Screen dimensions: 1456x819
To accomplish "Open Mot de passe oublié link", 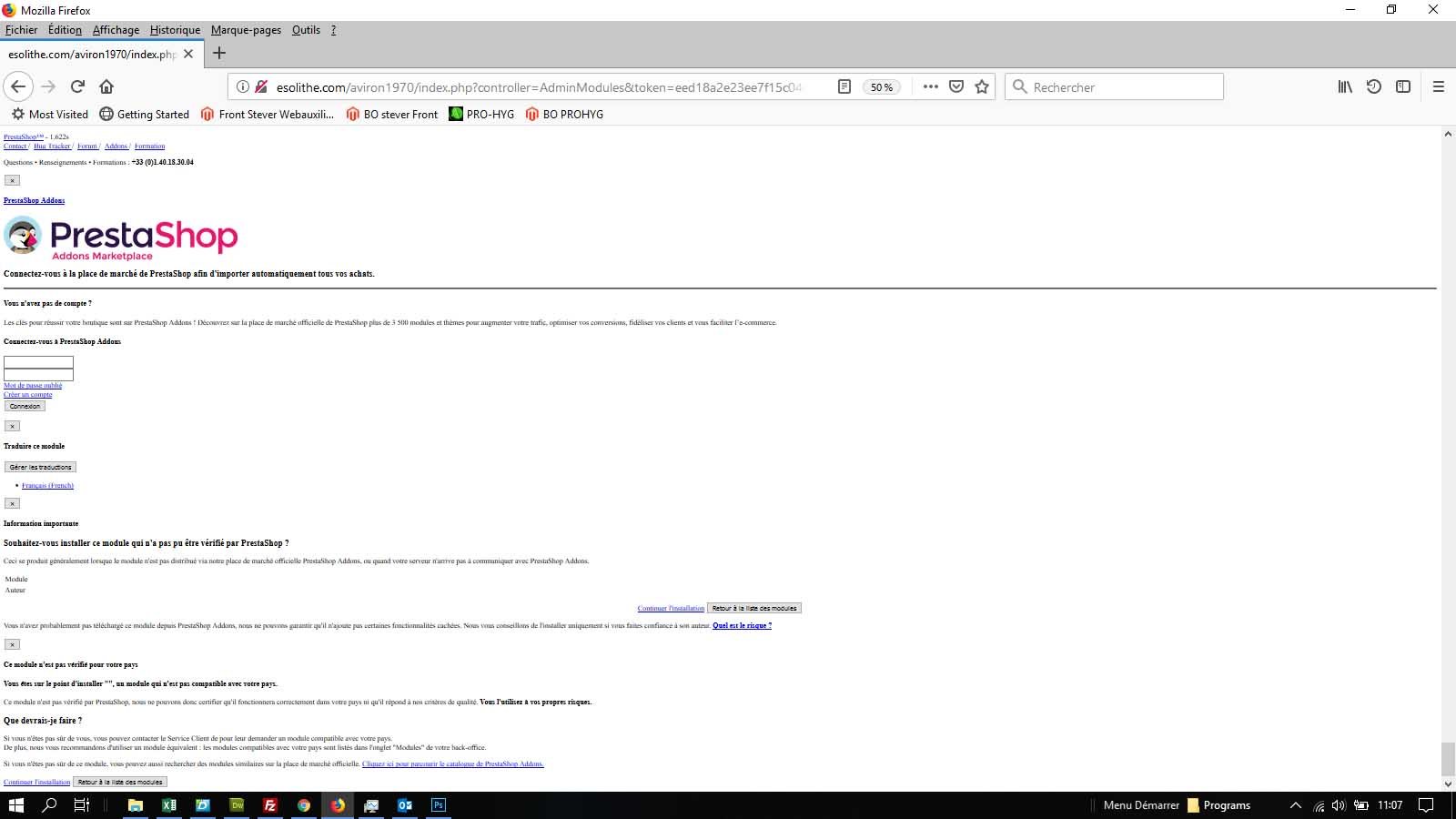I will point(33,386).
